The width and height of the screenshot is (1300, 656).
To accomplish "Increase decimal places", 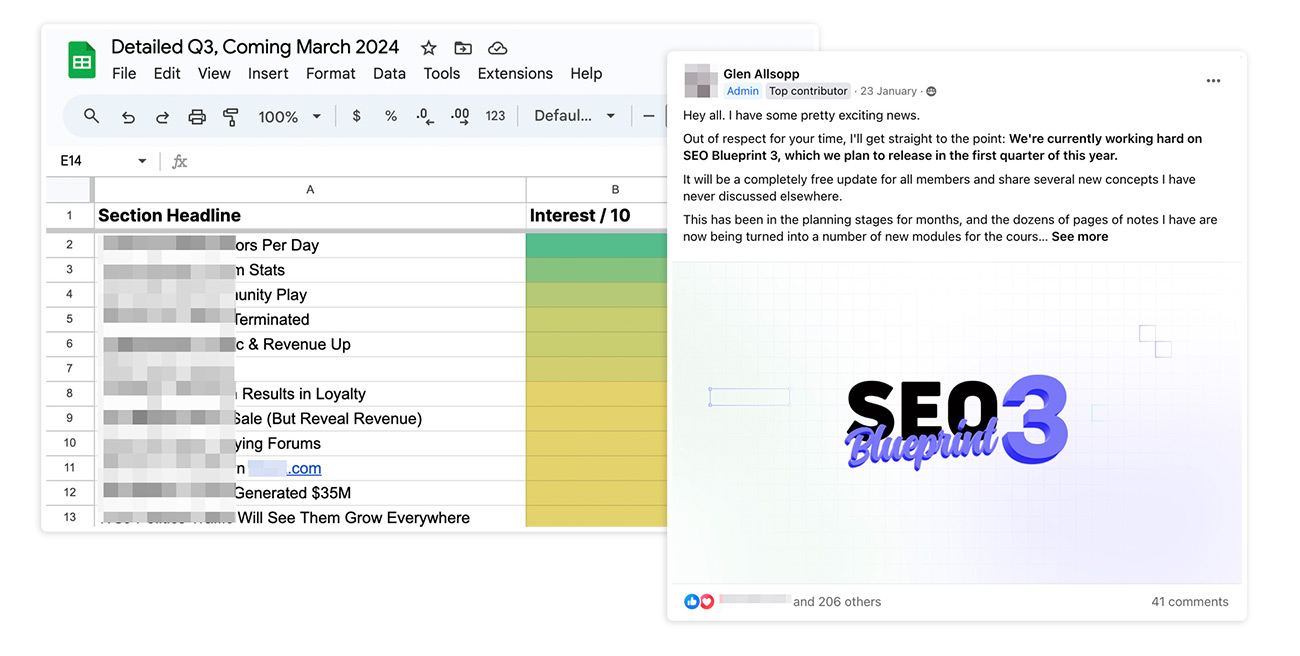I will (x=460, y=116).
